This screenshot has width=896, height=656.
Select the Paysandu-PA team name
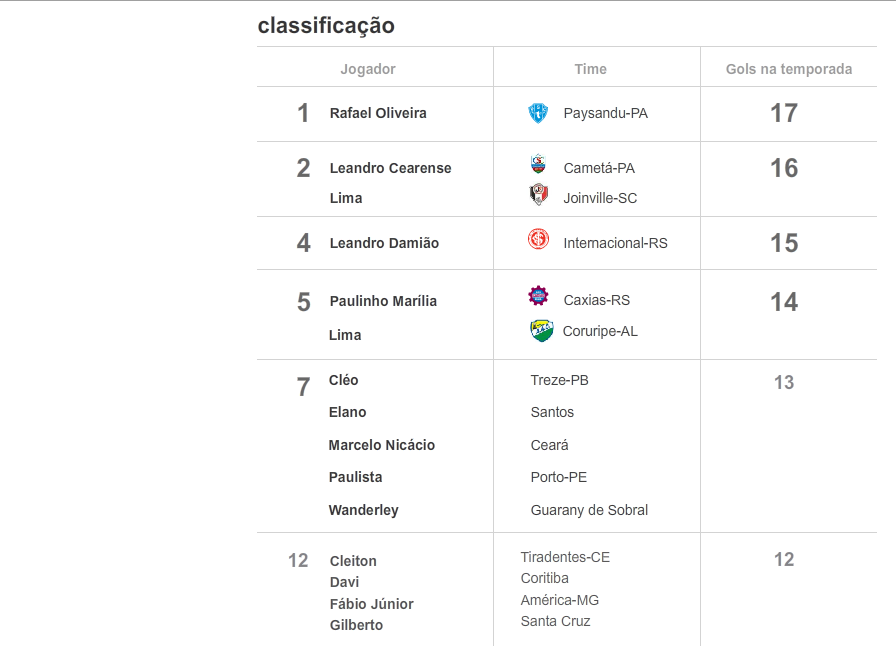pyautogui.click(x=606, y=113)
